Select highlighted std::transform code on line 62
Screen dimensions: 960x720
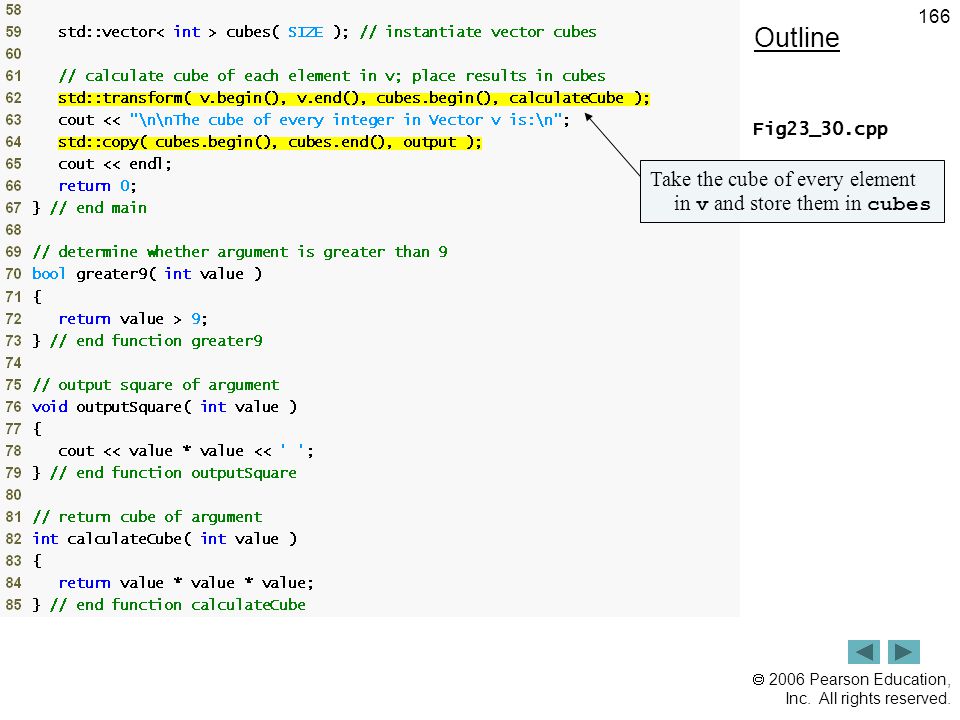click(354, 98)
